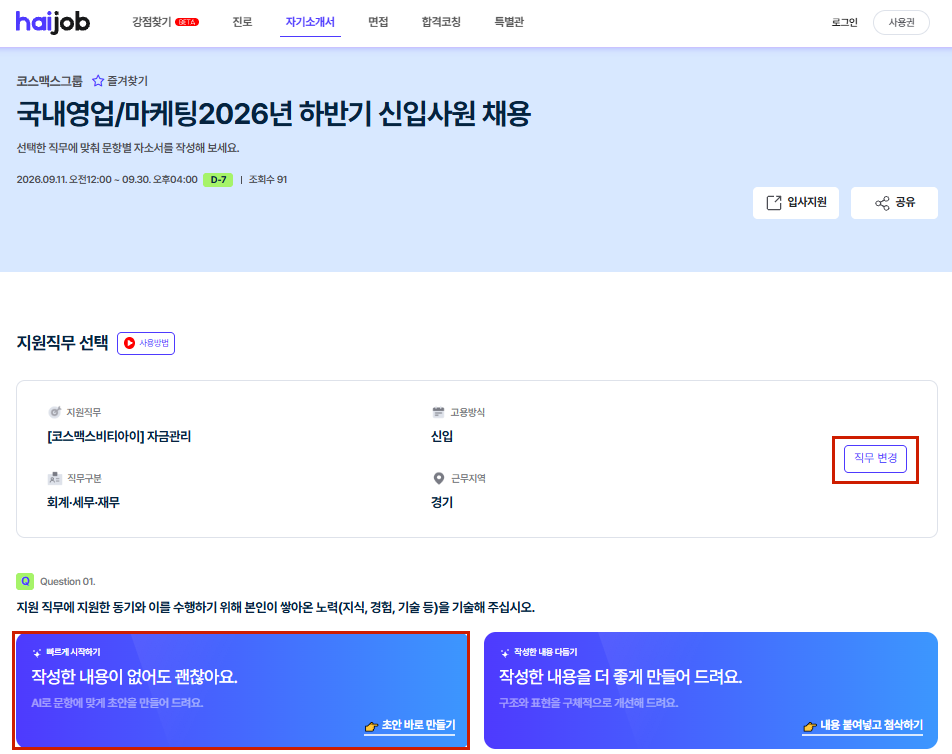Click the 로그인 link
Image resolution: width=952 pixels, height=754 pixels.
(844, 22)
